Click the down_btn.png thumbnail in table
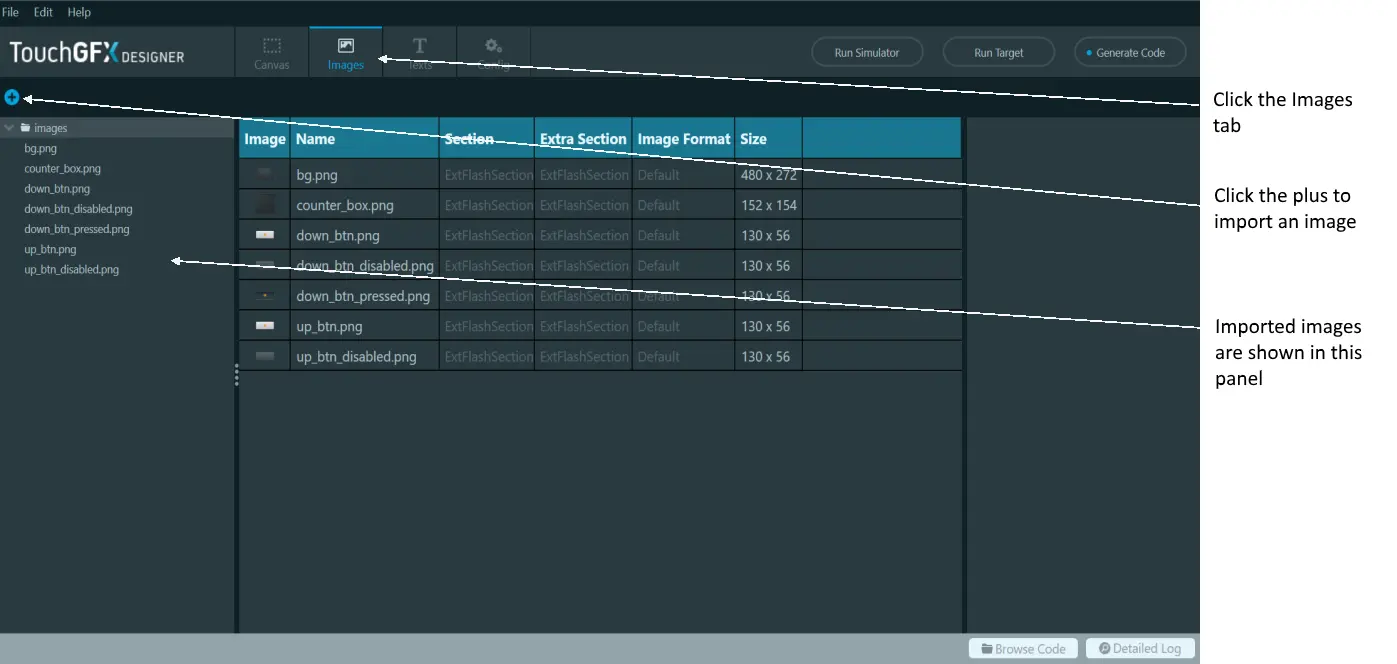Viewport: 1397px width, 664px height. [265, 235]
